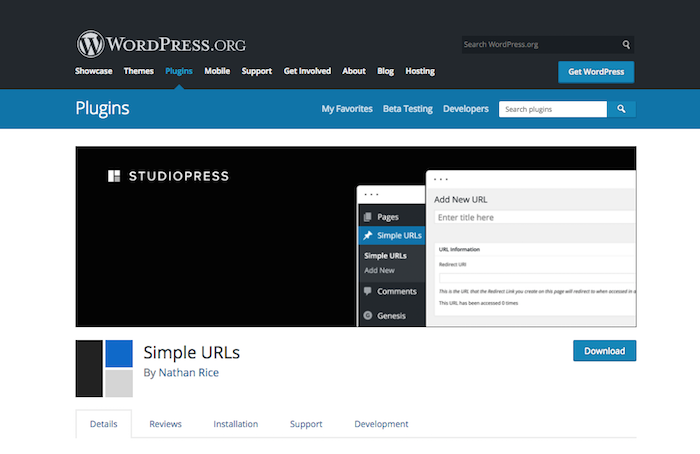The image size is (700, 454).
Task: Switch to the Reviews tab
Action: (165, 424)
